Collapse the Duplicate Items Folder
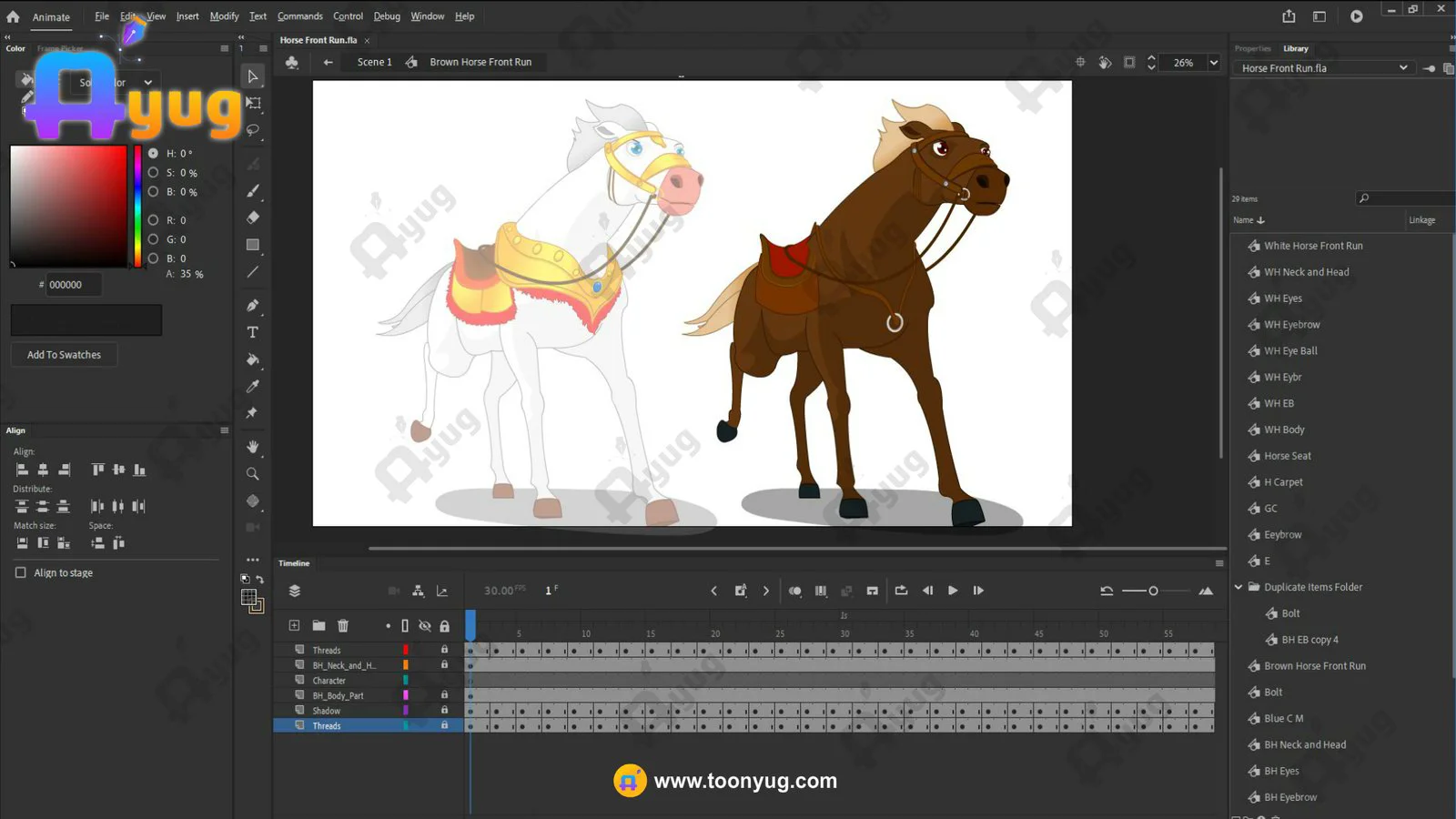 pyautogui.click(x=1239, y=587)
